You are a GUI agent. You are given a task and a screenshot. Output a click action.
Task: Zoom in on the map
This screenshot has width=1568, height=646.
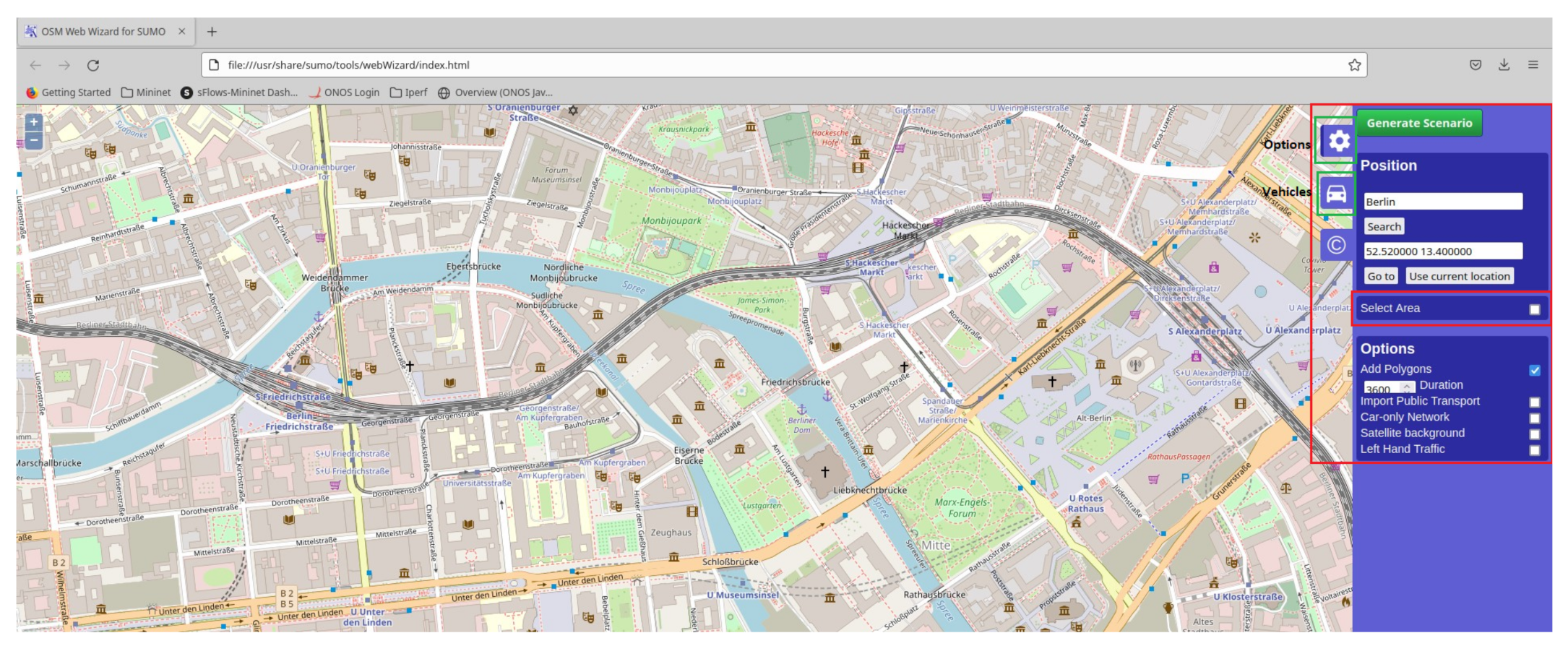coord(33,122)
